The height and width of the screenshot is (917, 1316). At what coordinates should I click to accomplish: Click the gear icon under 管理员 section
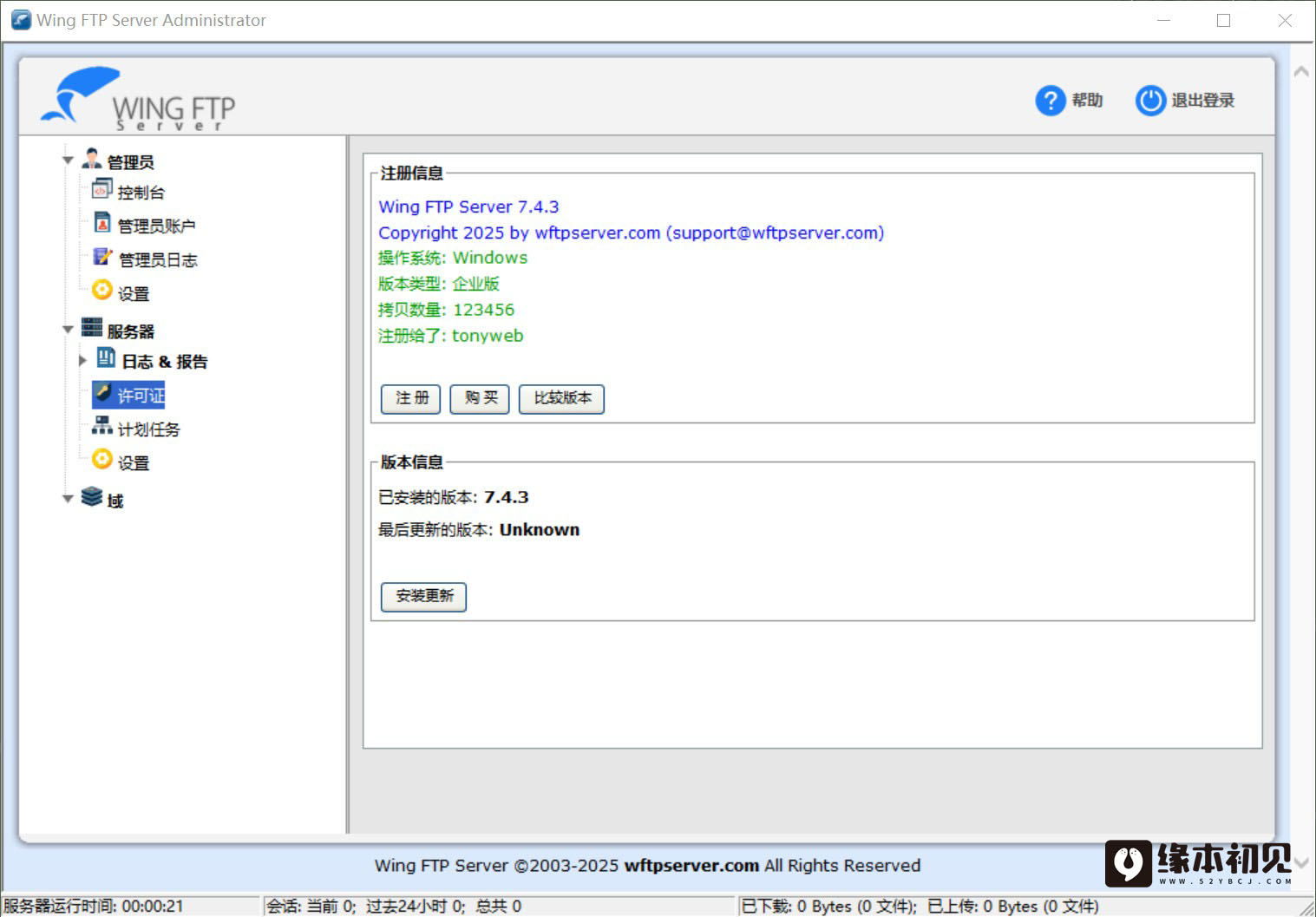pyautogui.click(x=102, y=290)
